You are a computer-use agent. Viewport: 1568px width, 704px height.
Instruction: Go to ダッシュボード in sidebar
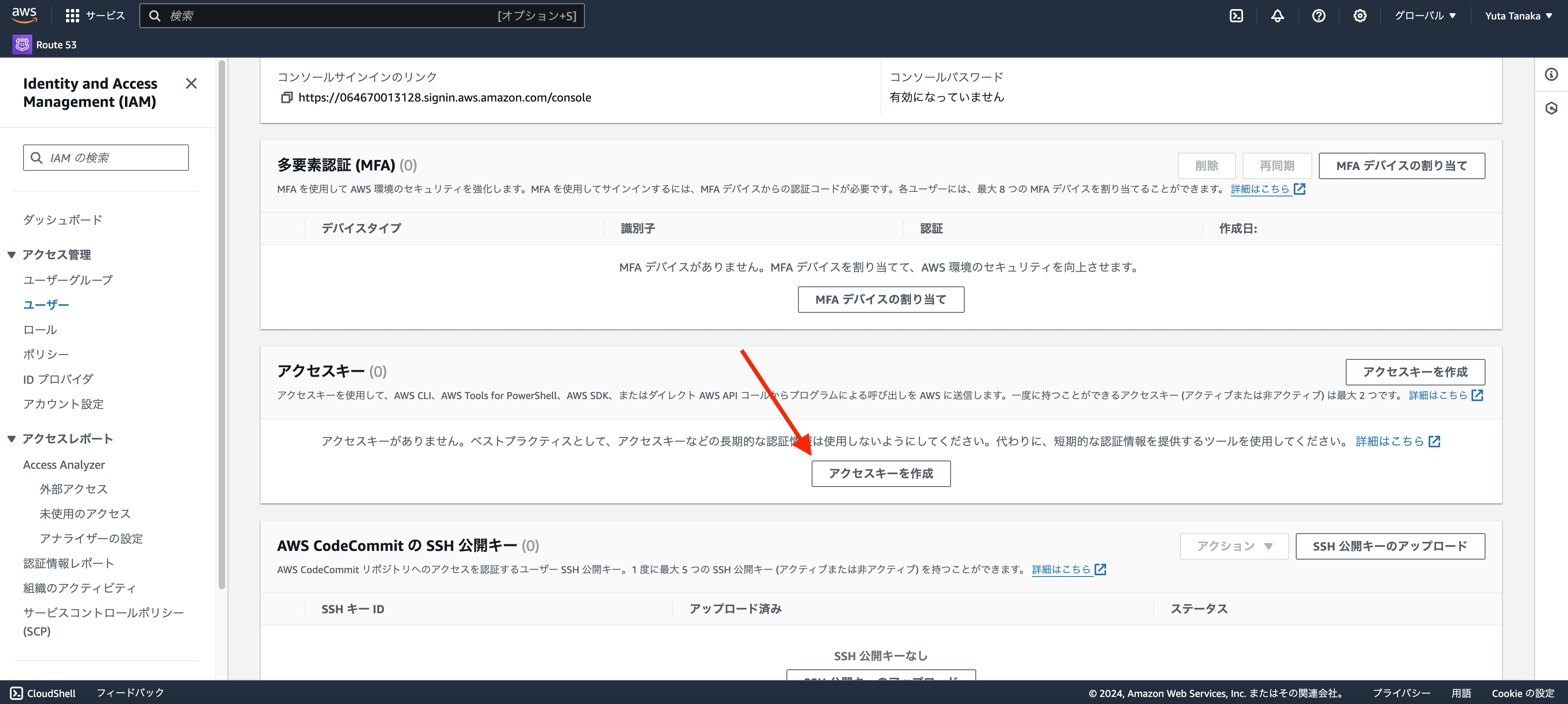point(63,220)
